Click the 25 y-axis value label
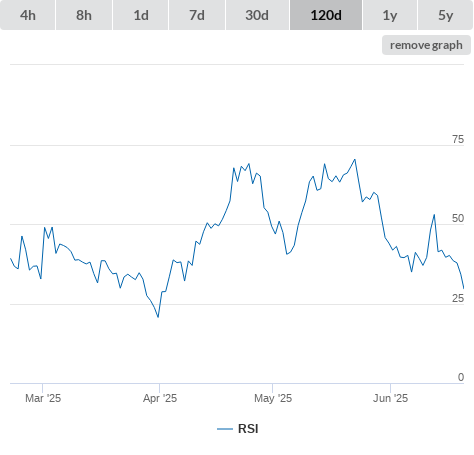Viewport: 474px width, 455px height. coord(458,298)
